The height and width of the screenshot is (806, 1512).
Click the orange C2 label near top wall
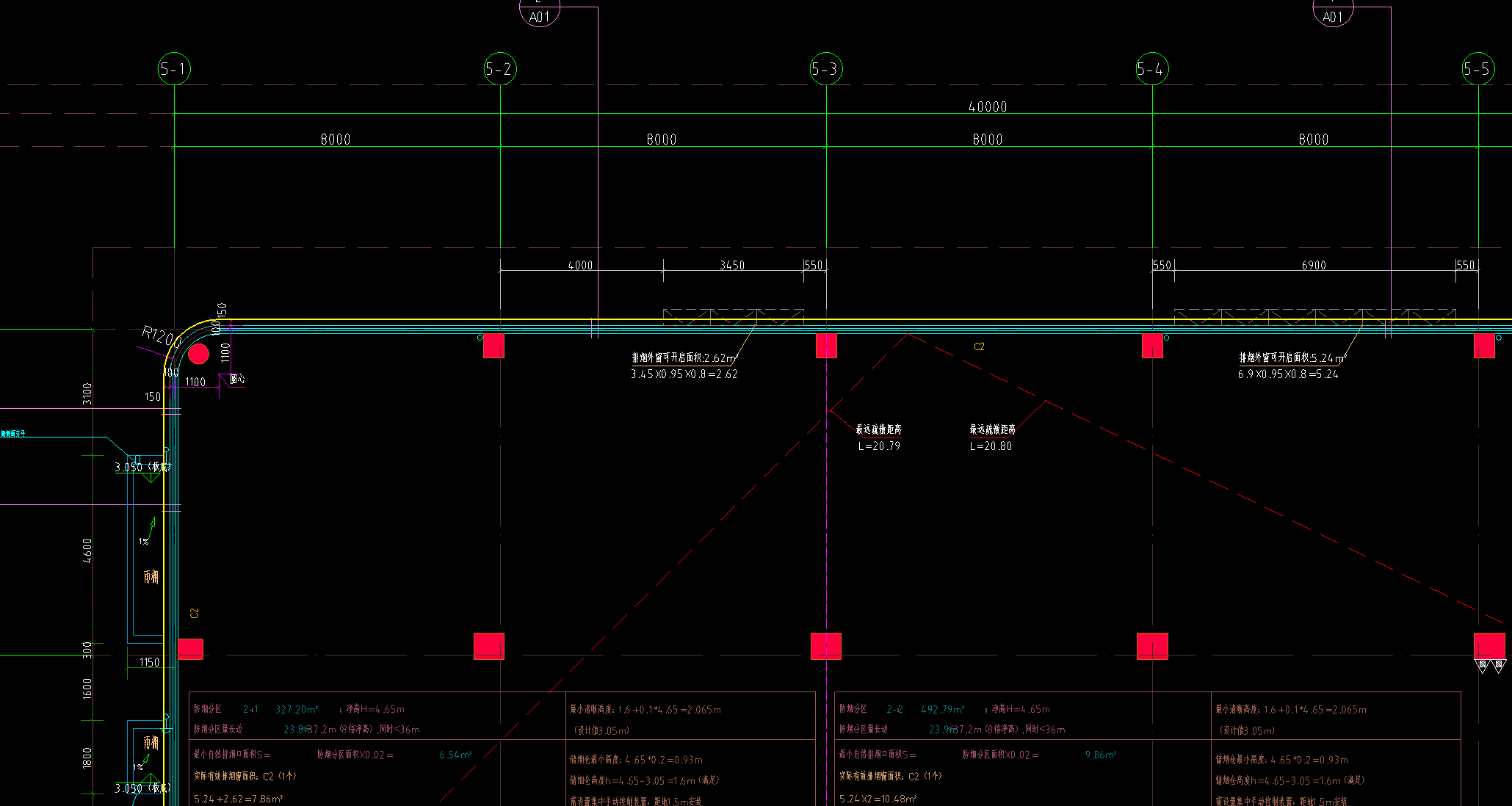pyautogui.click(x=979, y=346)
